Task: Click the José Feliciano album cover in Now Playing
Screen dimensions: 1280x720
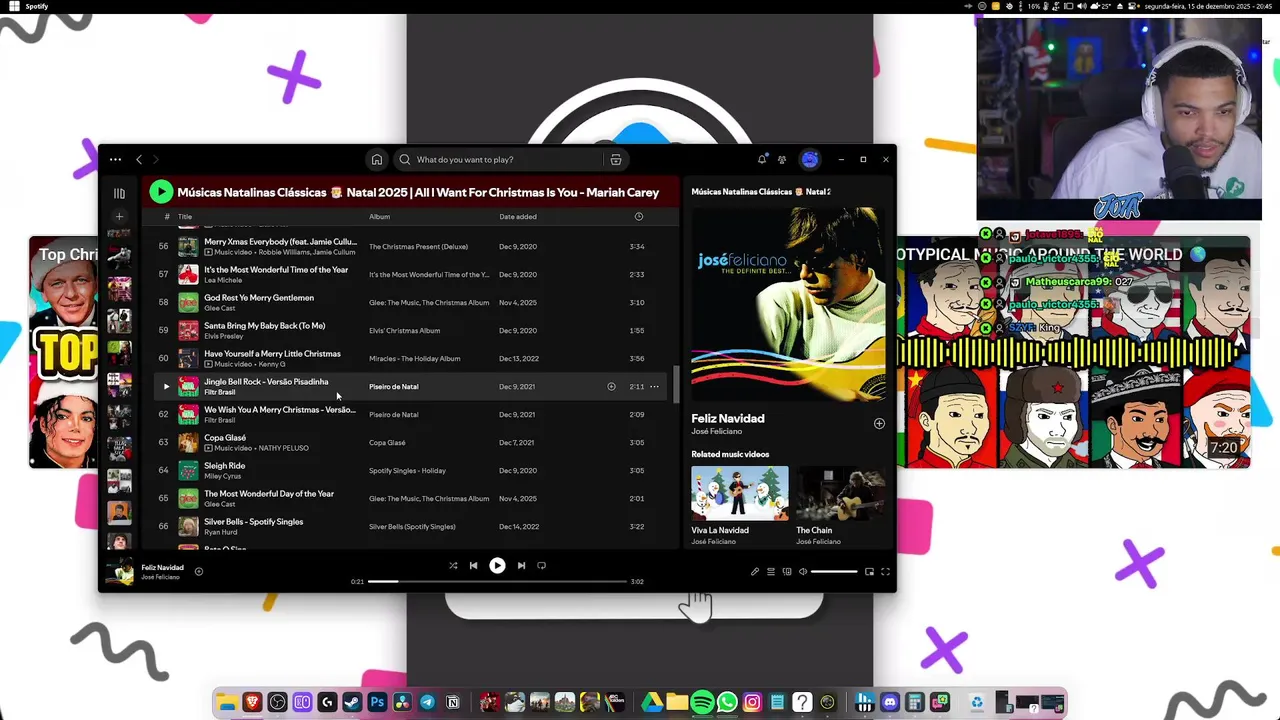Action: [788, 304]
